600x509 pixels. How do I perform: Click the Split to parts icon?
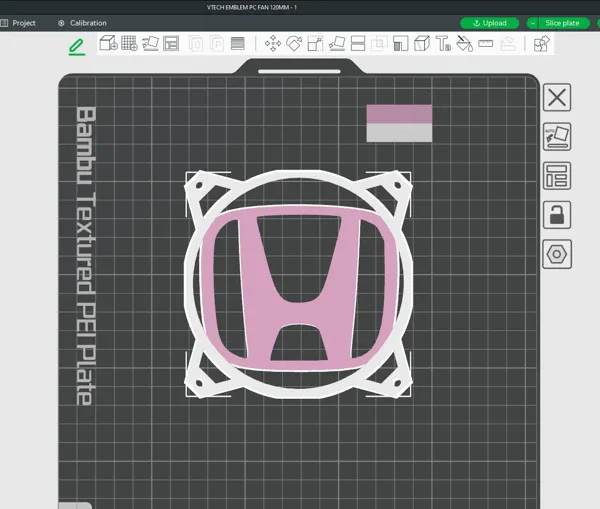click(217, 44)
